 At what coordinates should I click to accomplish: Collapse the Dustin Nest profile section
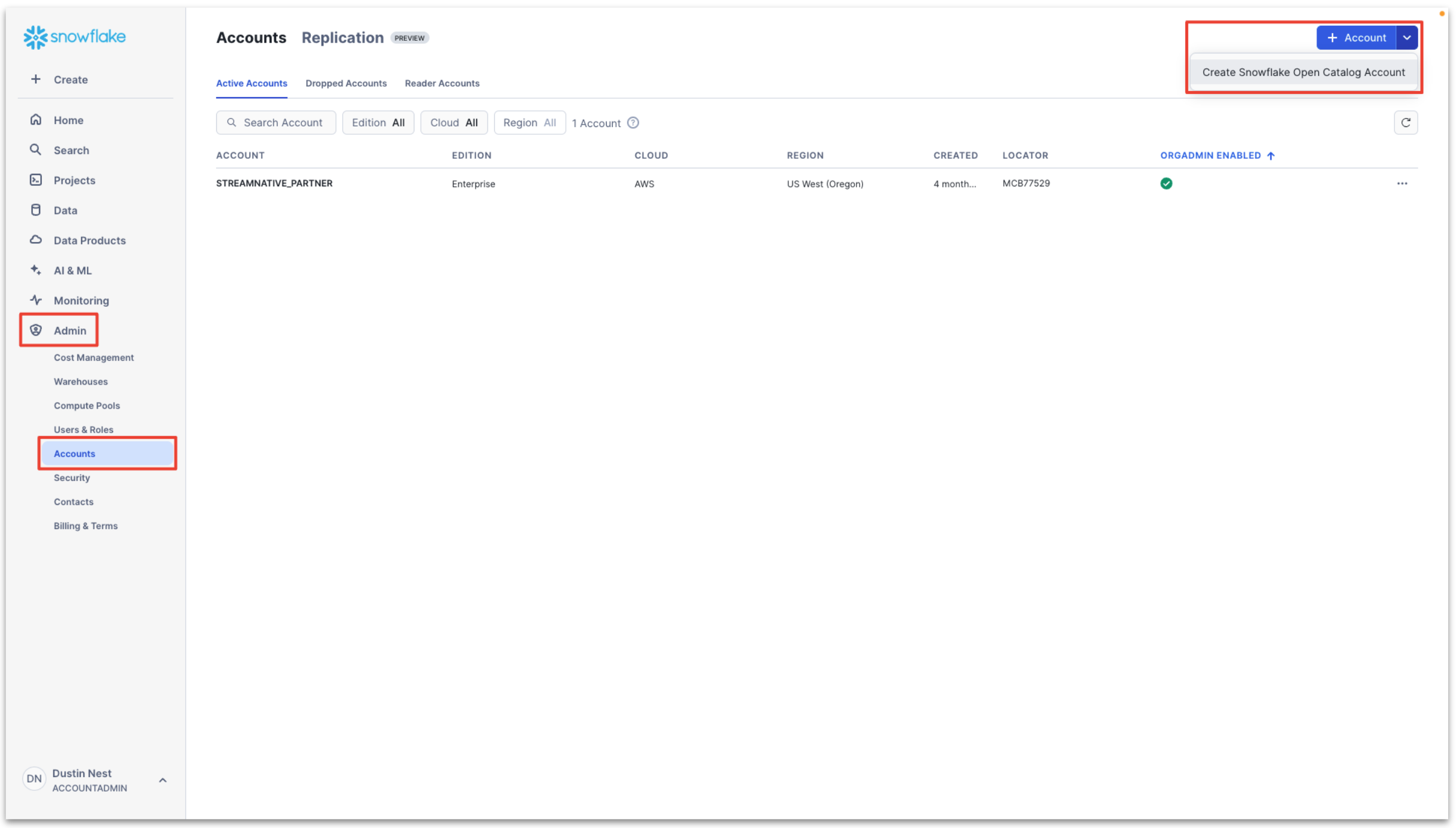pos(162,779)
